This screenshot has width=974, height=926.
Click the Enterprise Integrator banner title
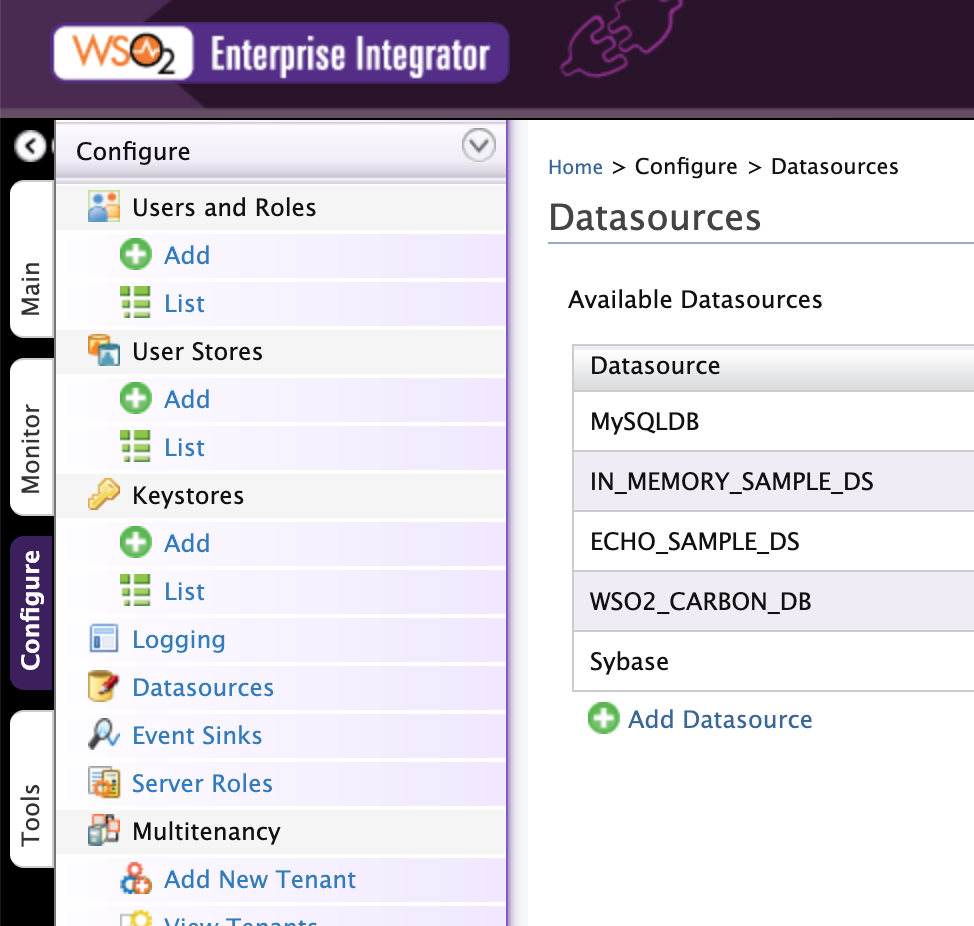click(x=350, y=55)
